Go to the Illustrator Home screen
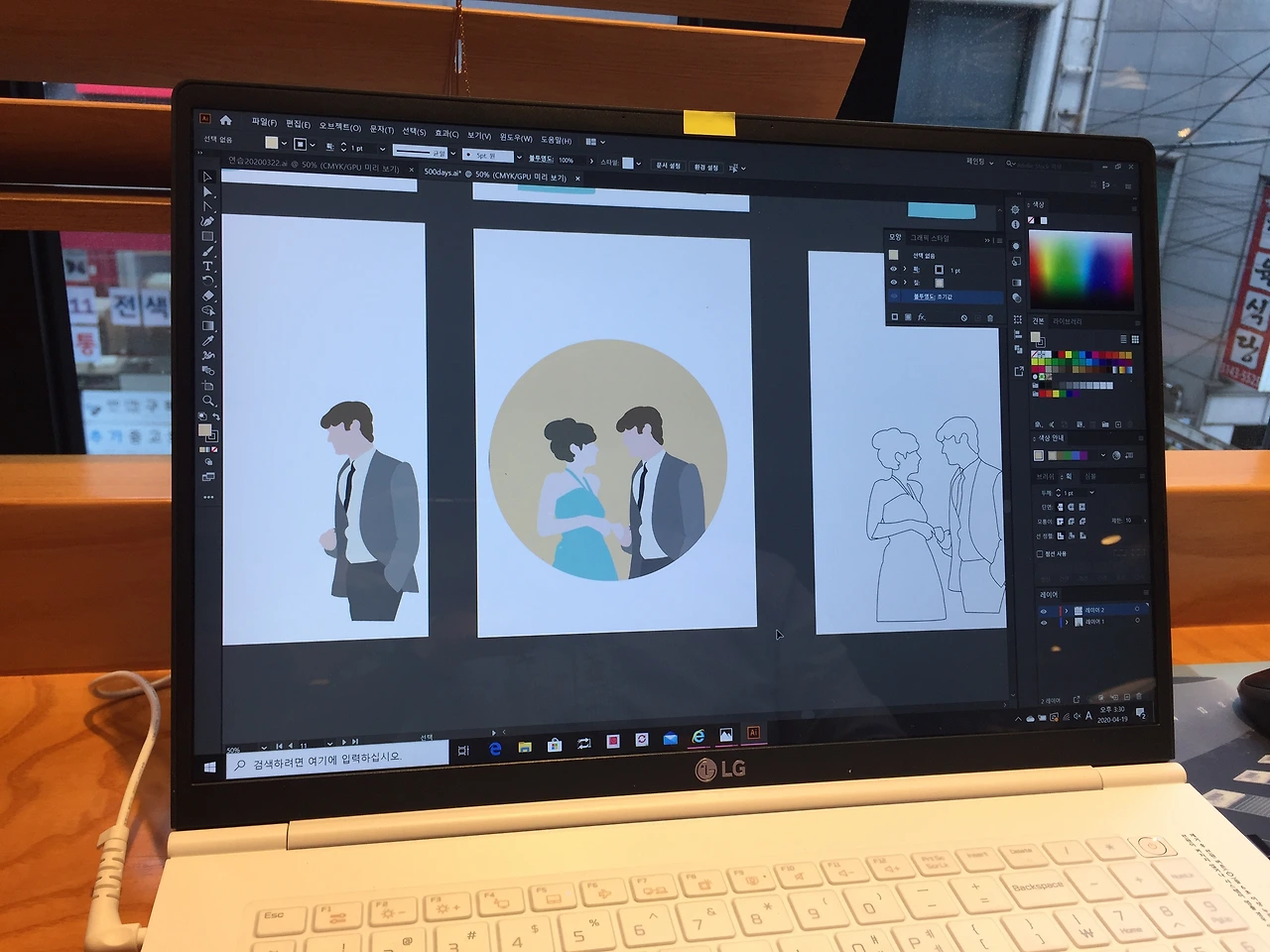1270x952 pixels. click(x=225, y=120)
